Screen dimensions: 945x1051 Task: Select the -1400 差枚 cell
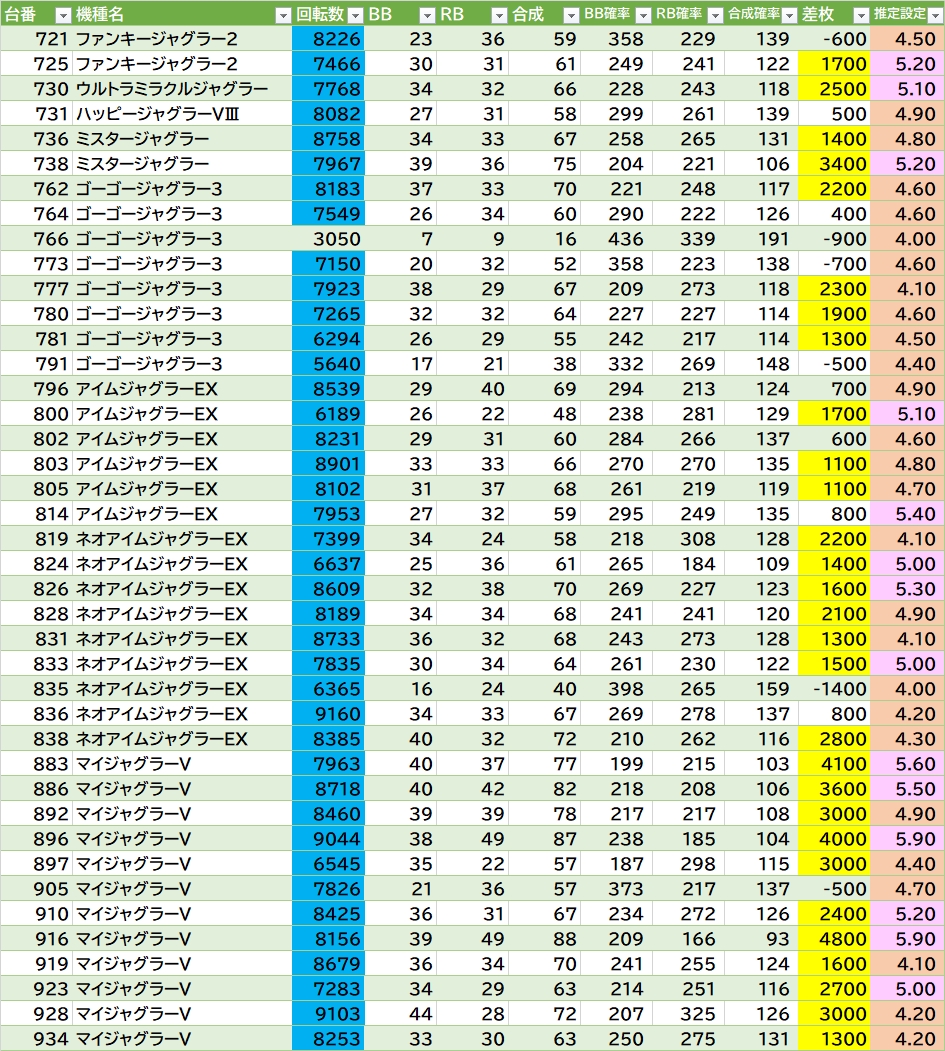tap(833, 689)
